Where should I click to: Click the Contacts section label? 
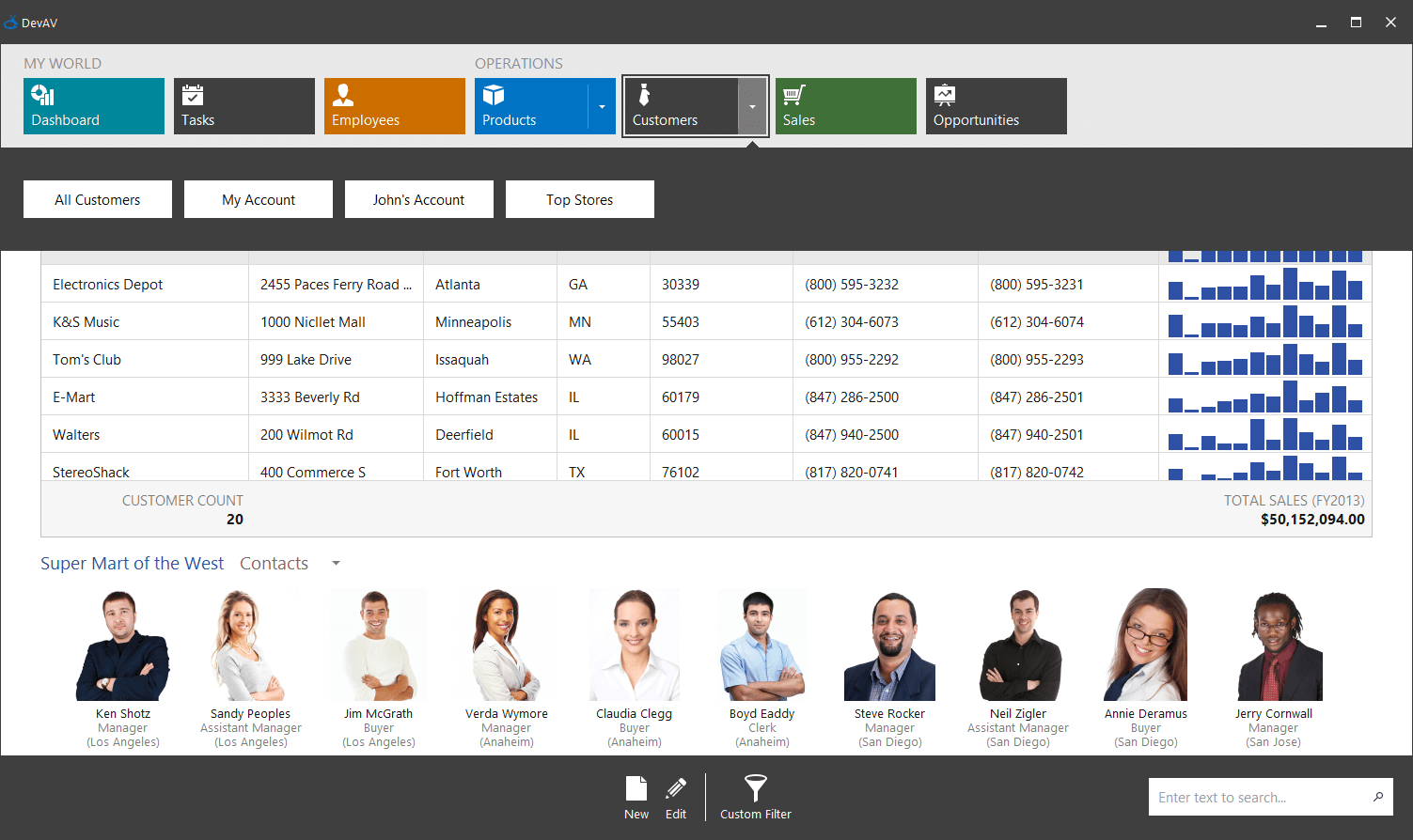pyautogui.click(x=274, y=563)
